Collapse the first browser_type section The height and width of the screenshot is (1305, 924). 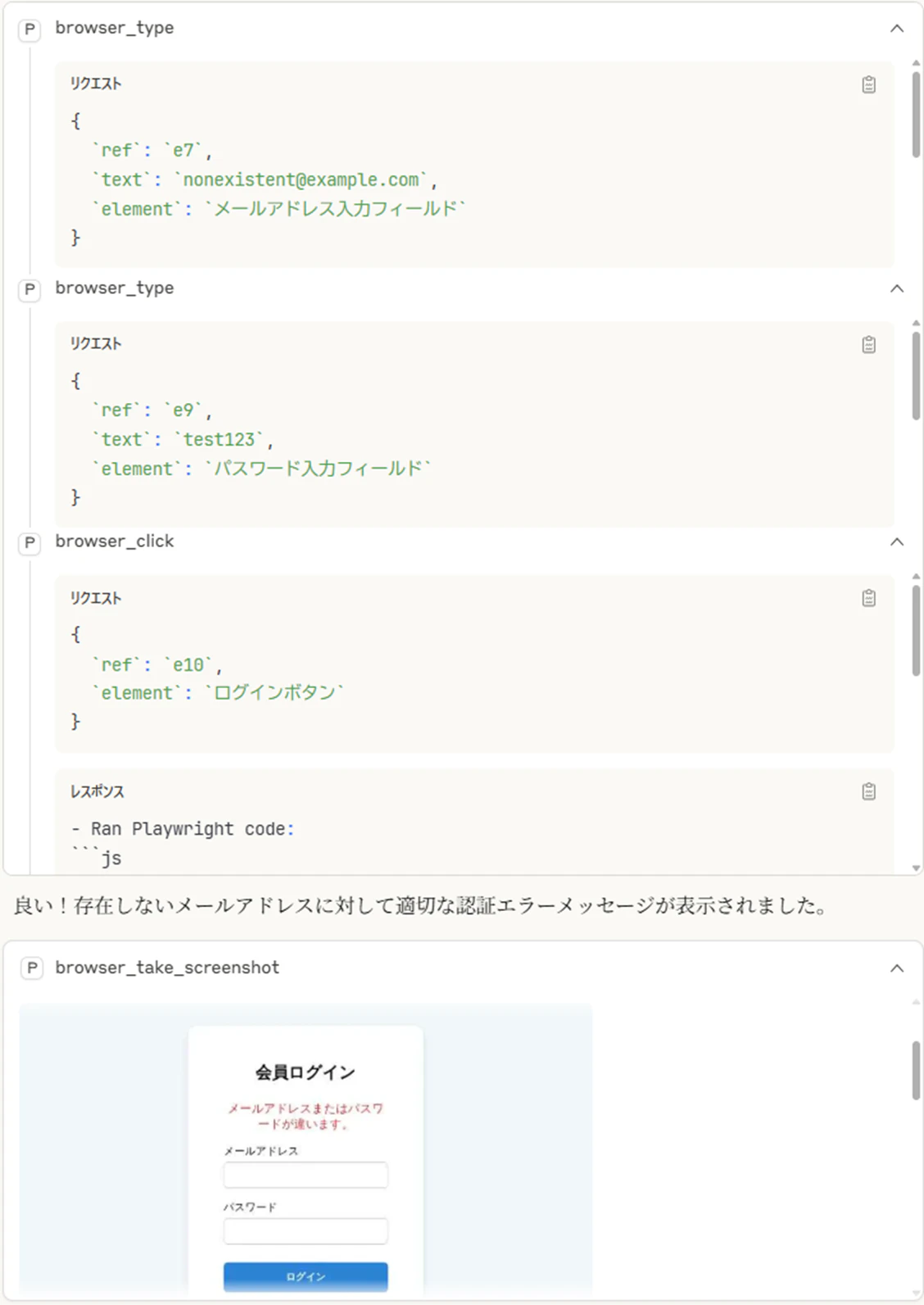click(897, 29)
